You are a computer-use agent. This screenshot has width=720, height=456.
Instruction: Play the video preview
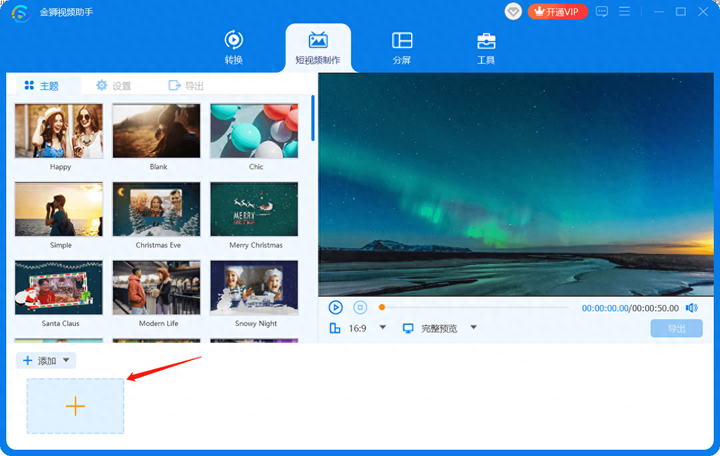tap(336, 307)
